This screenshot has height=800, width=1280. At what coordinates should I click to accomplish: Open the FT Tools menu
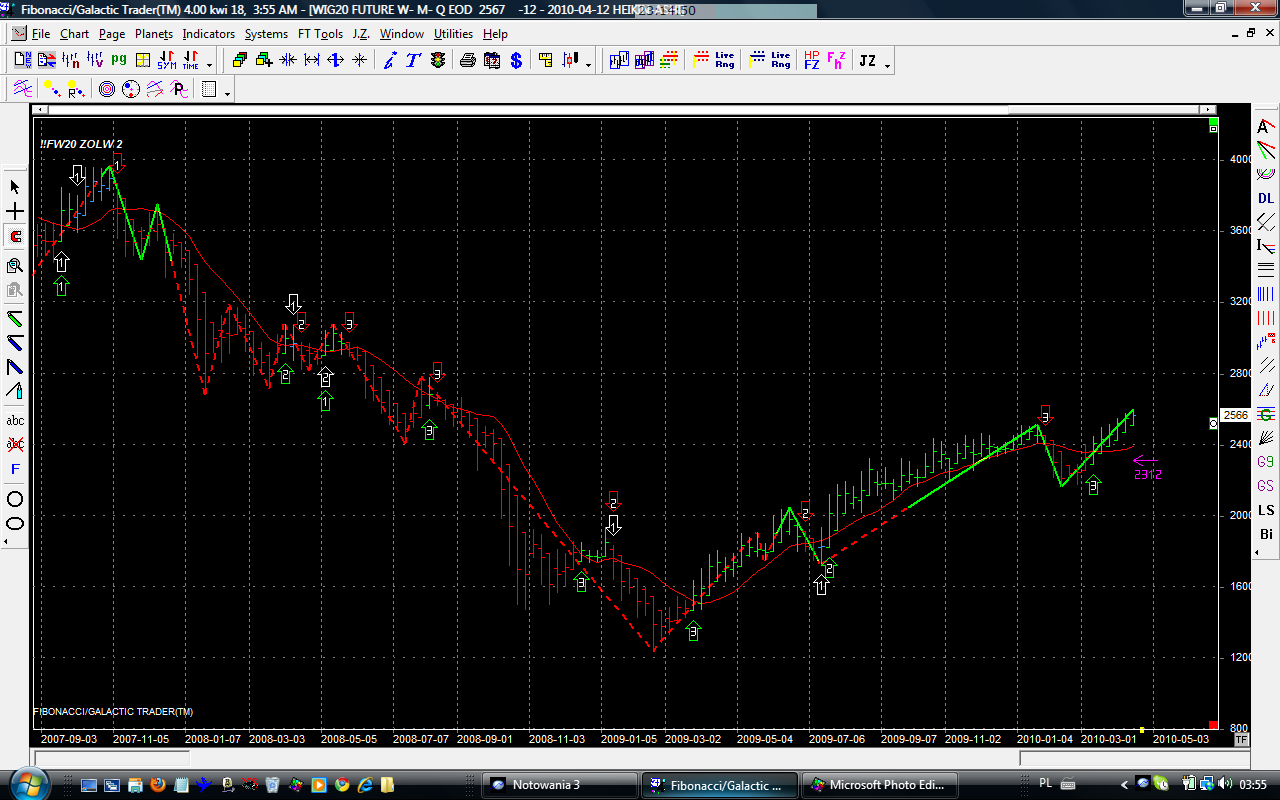pyautogui.click(x=320, y=34)
